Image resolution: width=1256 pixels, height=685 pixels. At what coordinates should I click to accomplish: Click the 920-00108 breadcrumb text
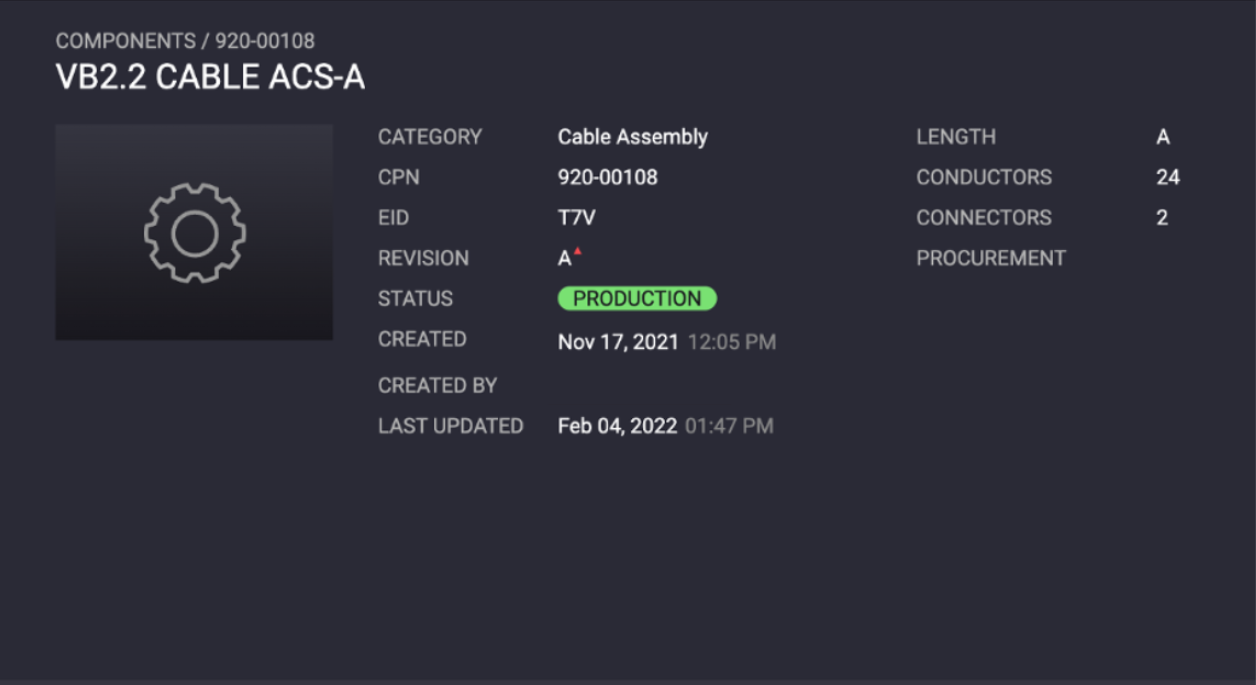265,41
